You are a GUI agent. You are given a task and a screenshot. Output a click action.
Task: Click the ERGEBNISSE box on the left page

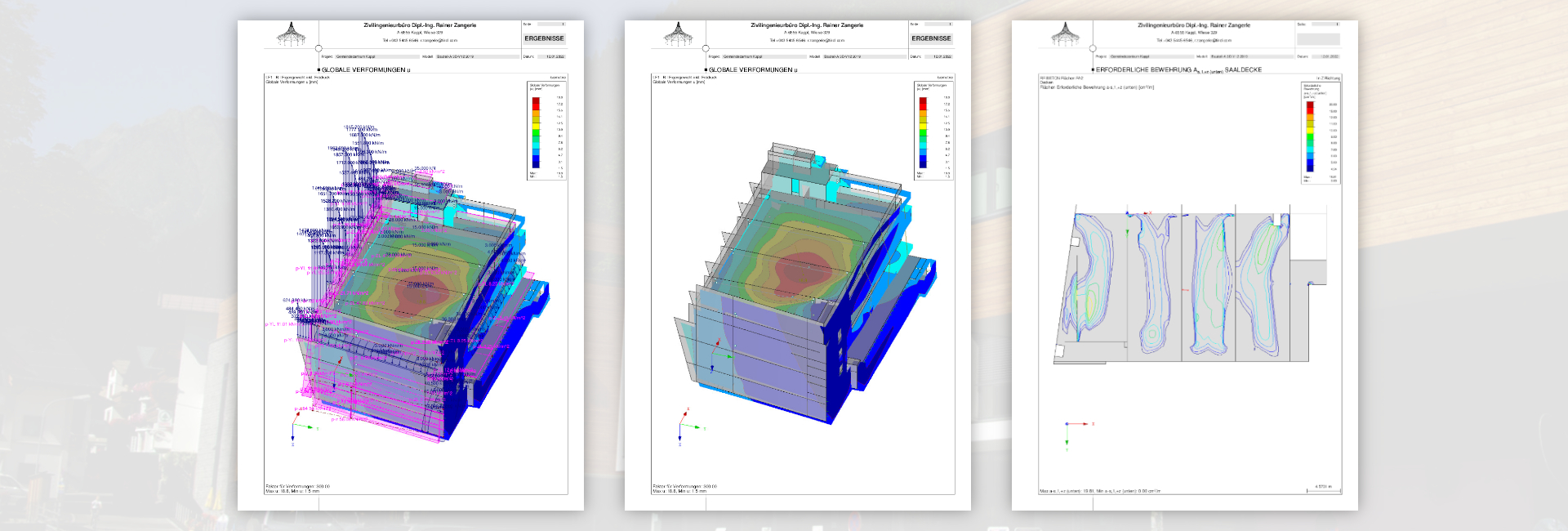544,38
